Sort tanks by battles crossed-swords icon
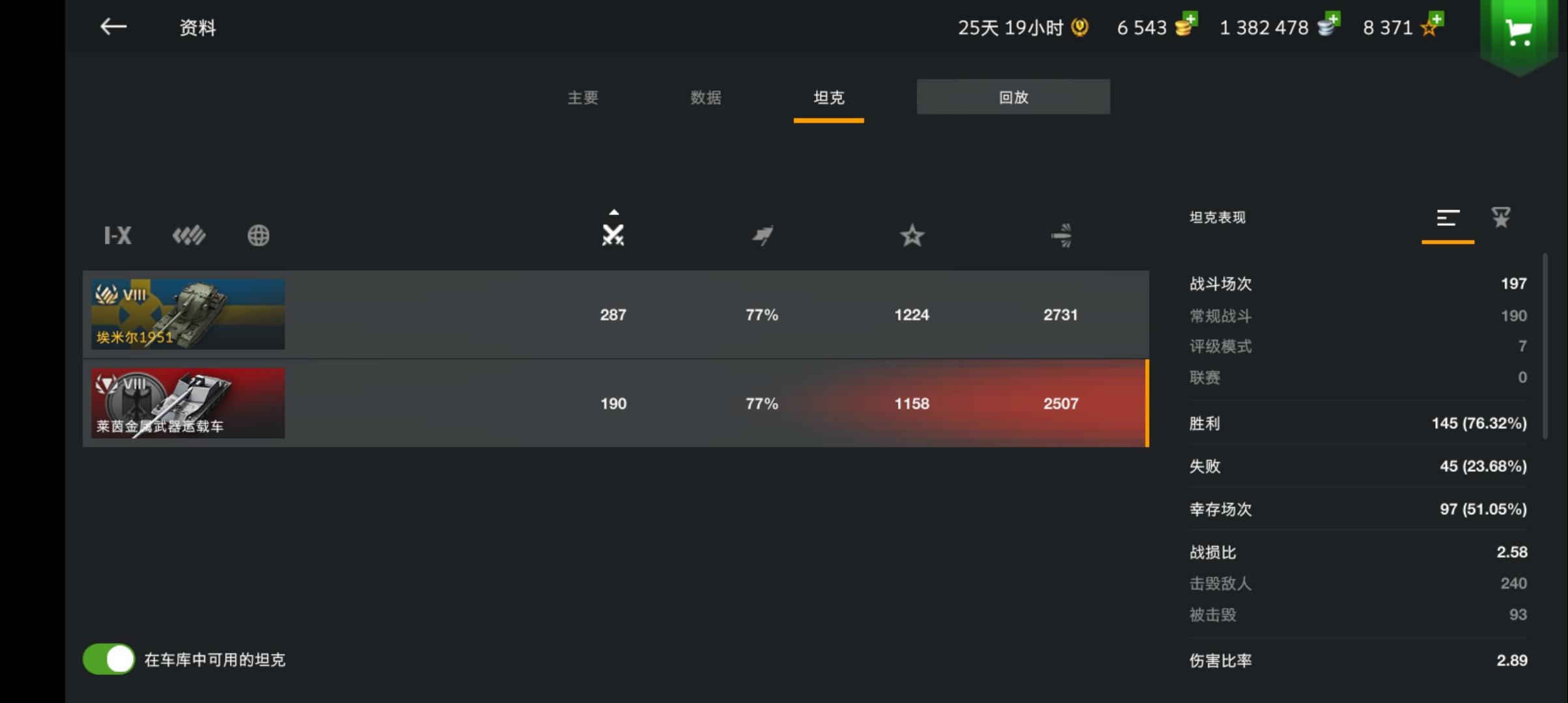This screenshot has height=703, width=1568. coord(613,234)
